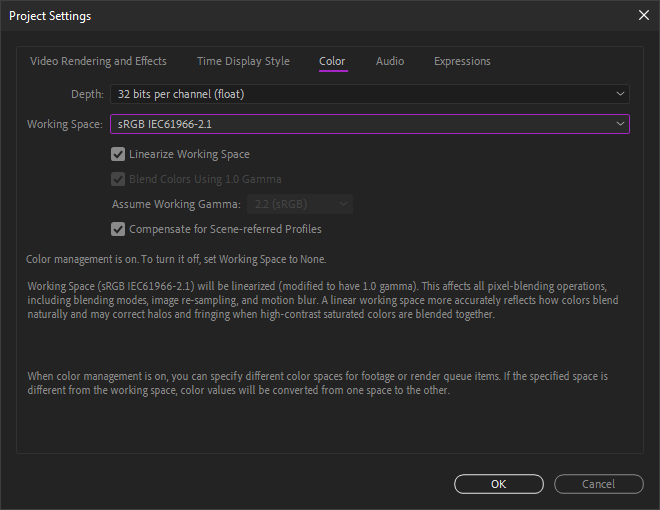
Task: Click the Depth field label
Action: 86,94
